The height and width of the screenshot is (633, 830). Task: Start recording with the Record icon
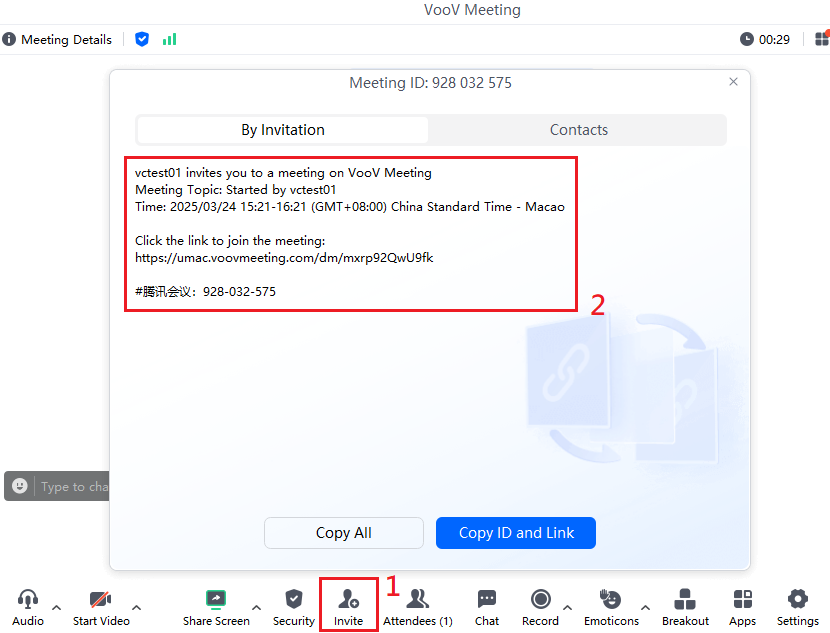(540, 600)
